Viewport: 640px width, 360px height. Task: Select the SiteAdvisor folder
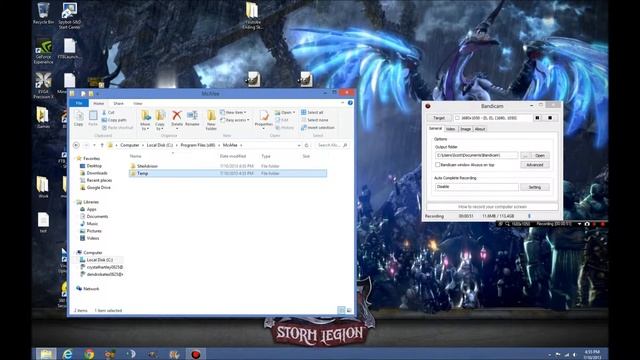coord(147,166)
